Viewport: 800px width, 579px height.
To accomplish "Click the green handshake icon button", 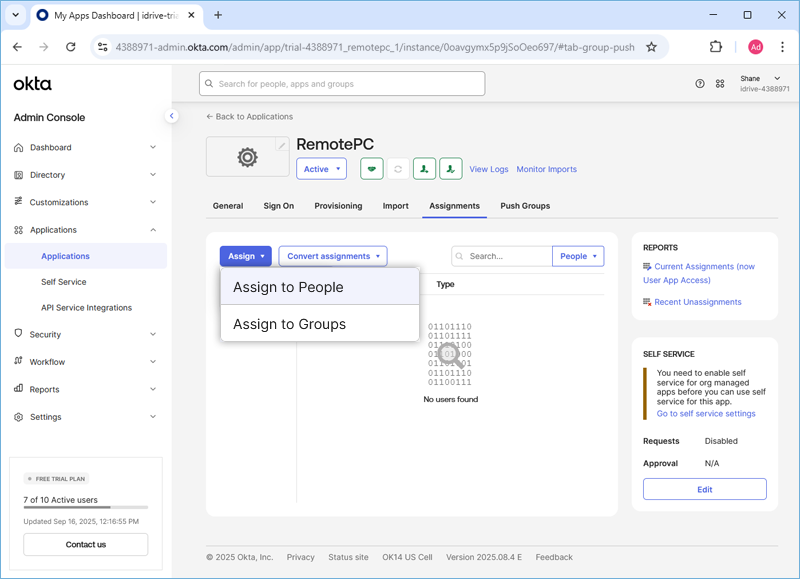I will (372, 169).
